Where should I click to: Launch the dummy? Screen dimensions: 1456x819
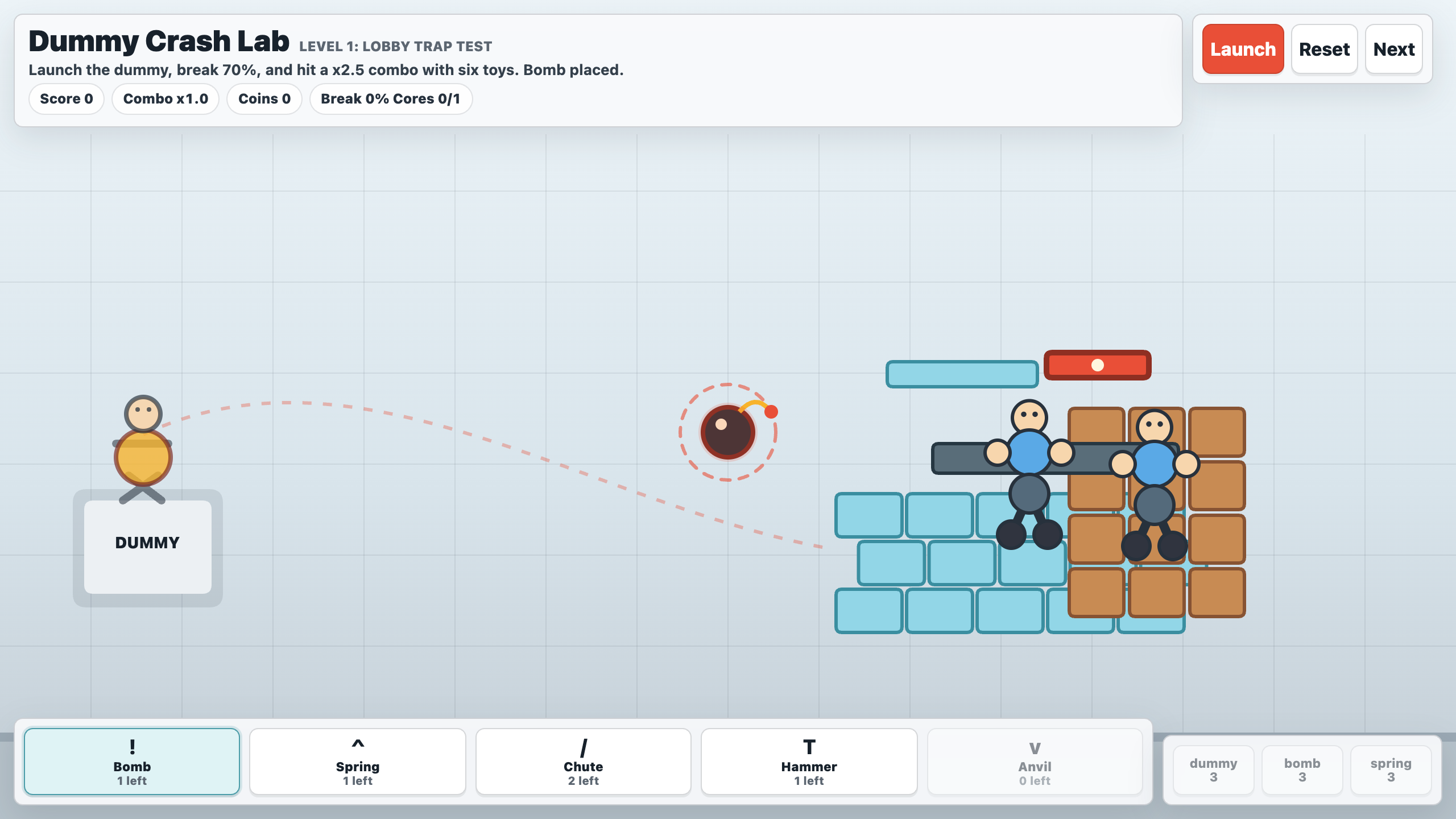click(x=1243, y=49)
